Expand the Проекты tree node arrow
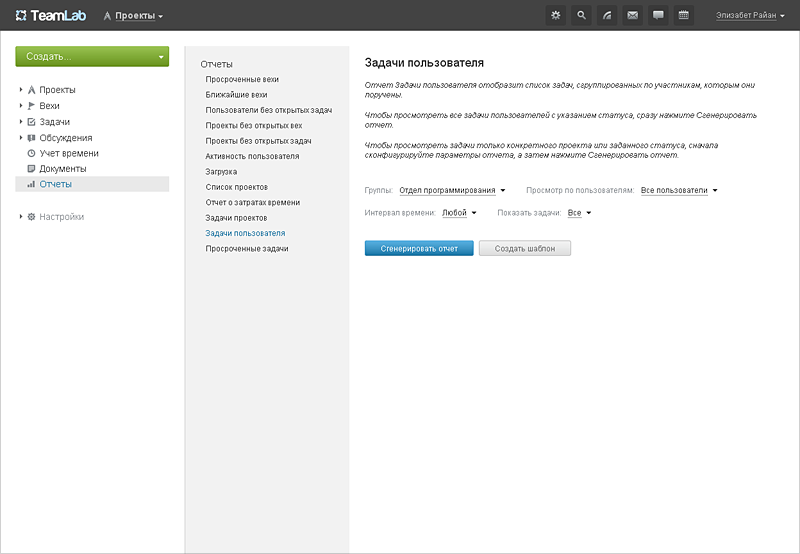 tap(21, 89)
